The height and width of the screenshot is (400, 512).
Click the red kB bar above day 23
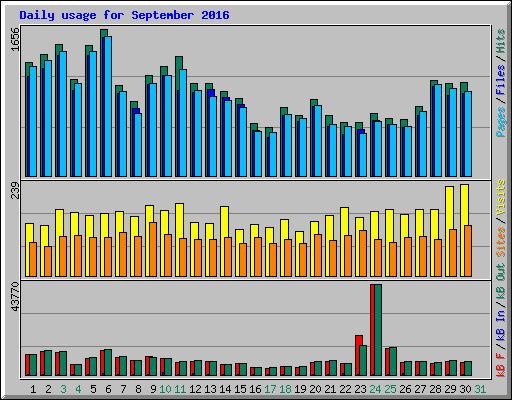[358, 355]
